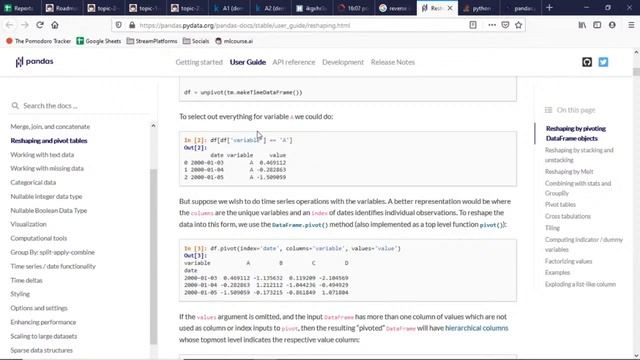Show the sidebars toolbar icon
This screenshot has width=640, height=360.
[x=597, y=25]
